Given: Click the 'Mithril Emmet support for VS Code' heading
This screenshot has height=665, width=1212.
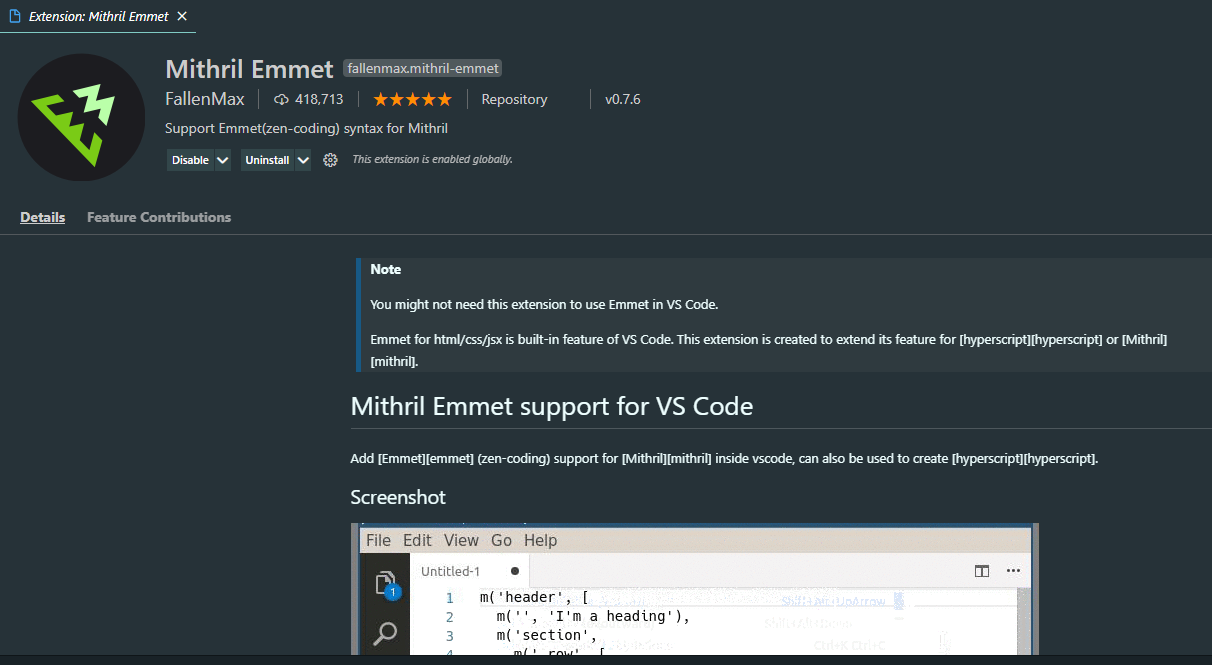Looking at the screenshot, I should click(552, 407).
